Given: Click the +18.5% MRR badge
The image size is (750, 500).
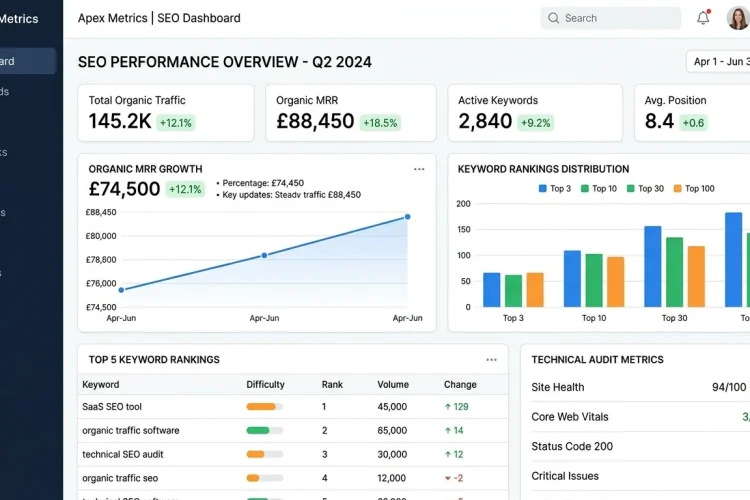Looking at the screenshot, I should tap(380, 123).
